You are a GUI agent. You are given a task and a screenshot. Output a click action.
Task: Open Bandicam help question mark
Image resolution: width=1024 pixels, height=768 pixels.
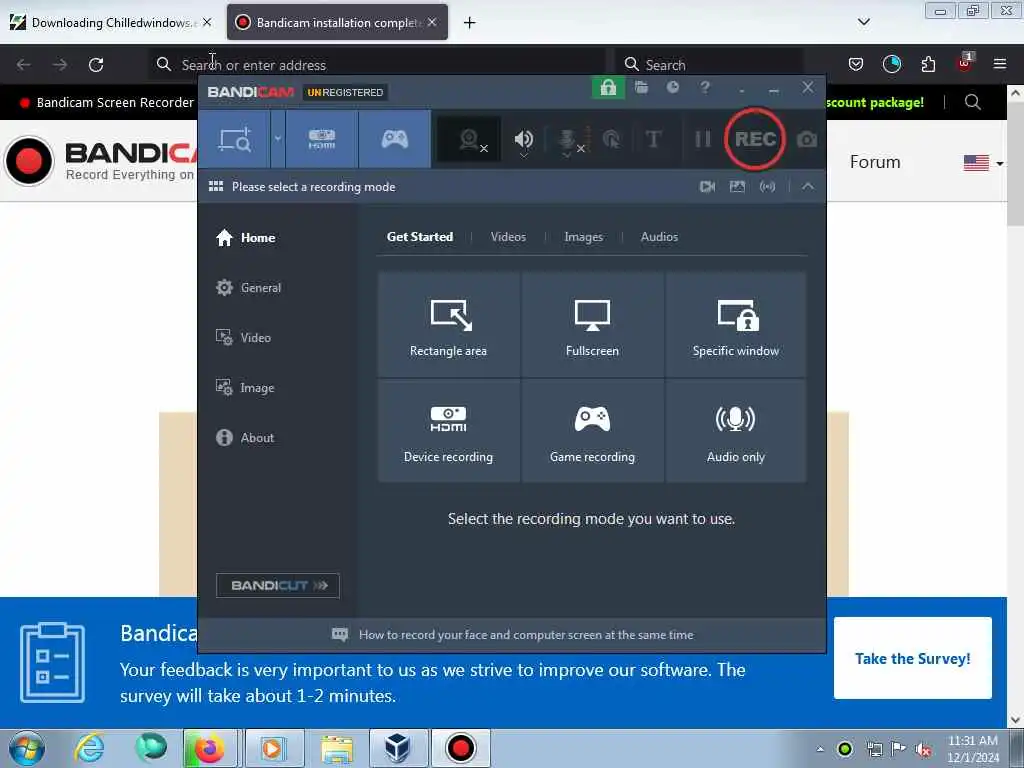coord(705,88)
